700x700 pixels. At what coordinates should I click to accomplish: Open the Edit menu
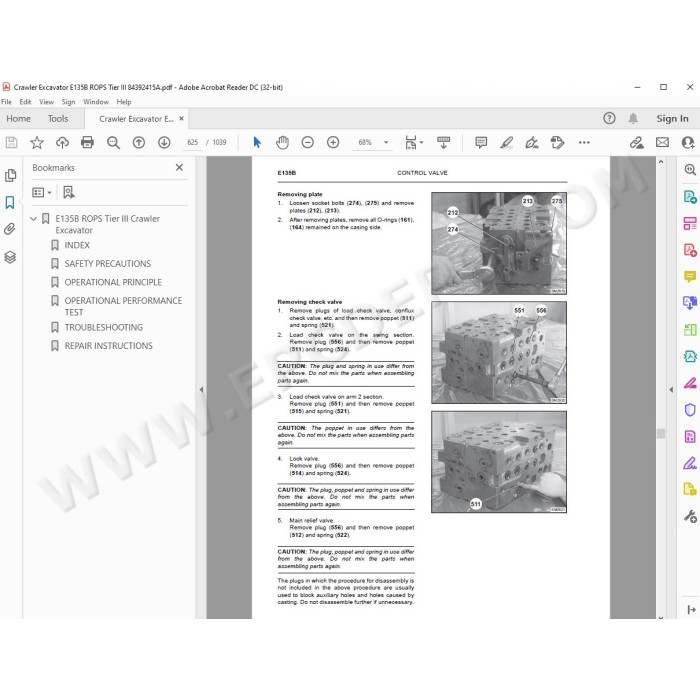click(x=25, y=102)
